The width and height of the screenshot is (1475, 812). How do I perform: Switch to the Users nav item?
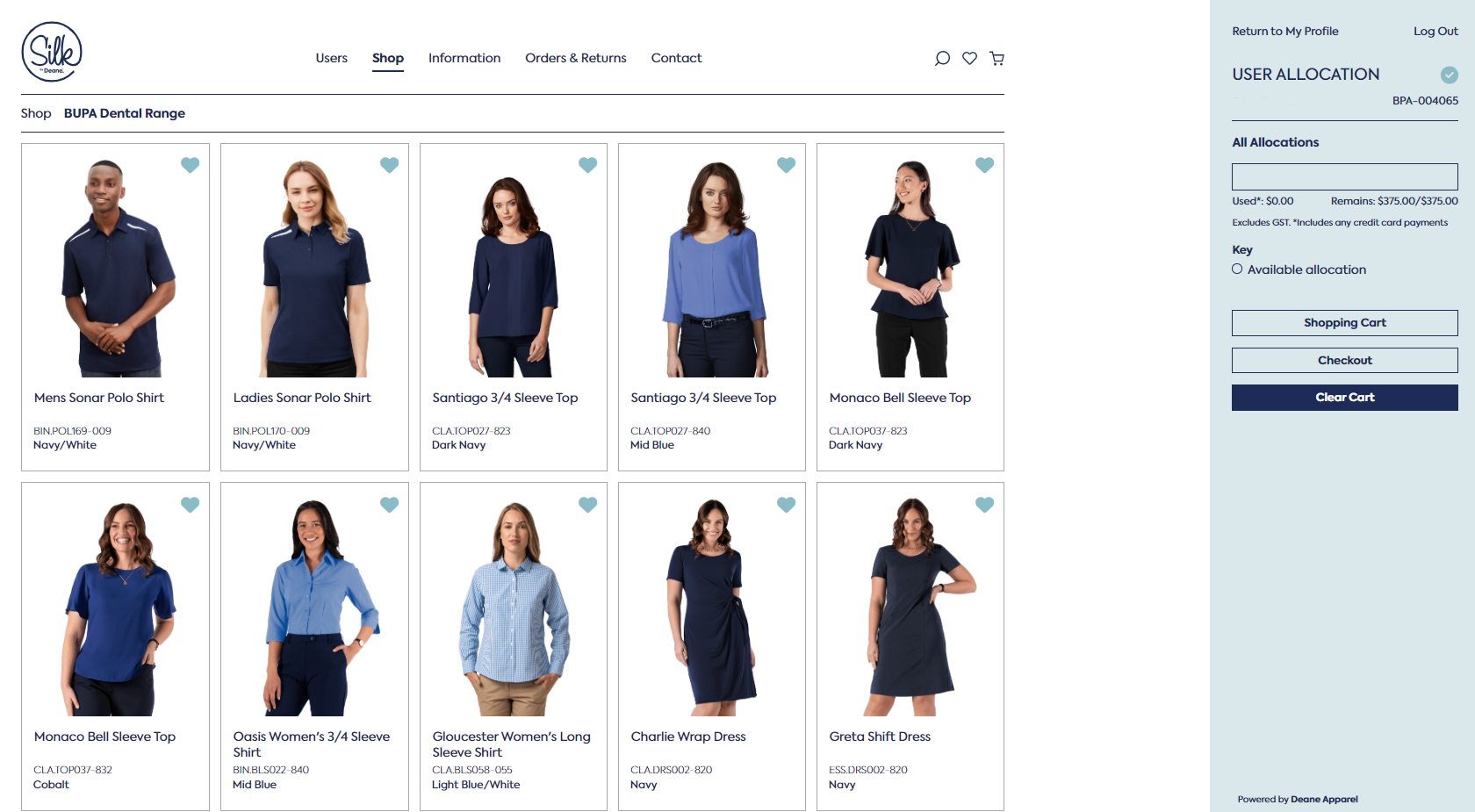click(x=331, y=58)
